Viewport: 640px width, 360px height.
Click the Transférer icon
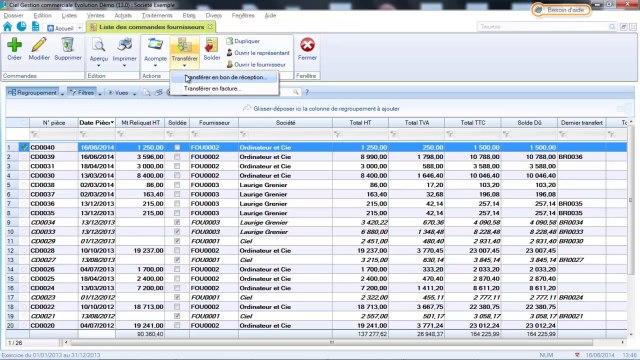point(184,45)
